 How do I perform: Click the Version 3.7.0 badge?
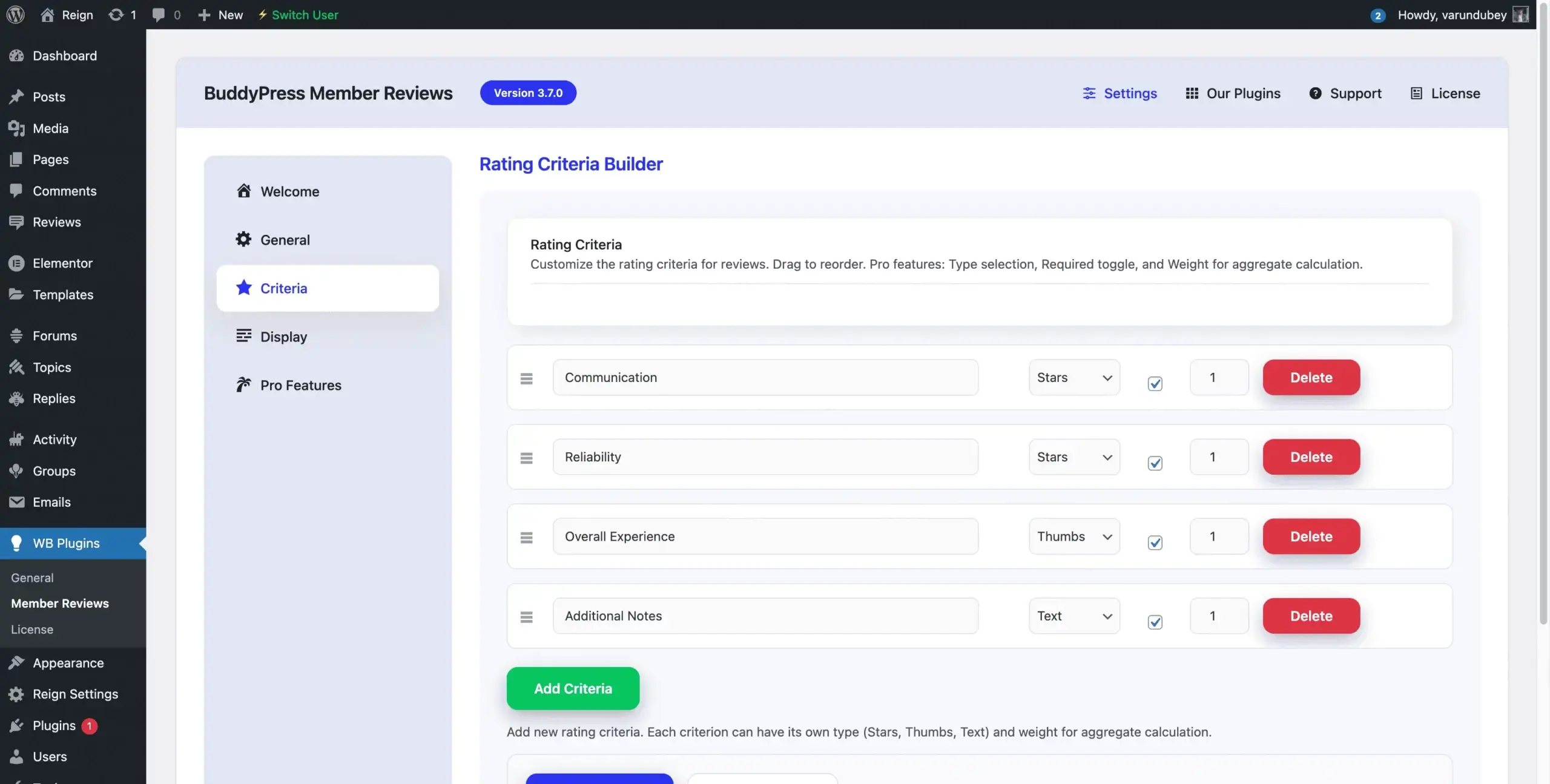point(528,93)
